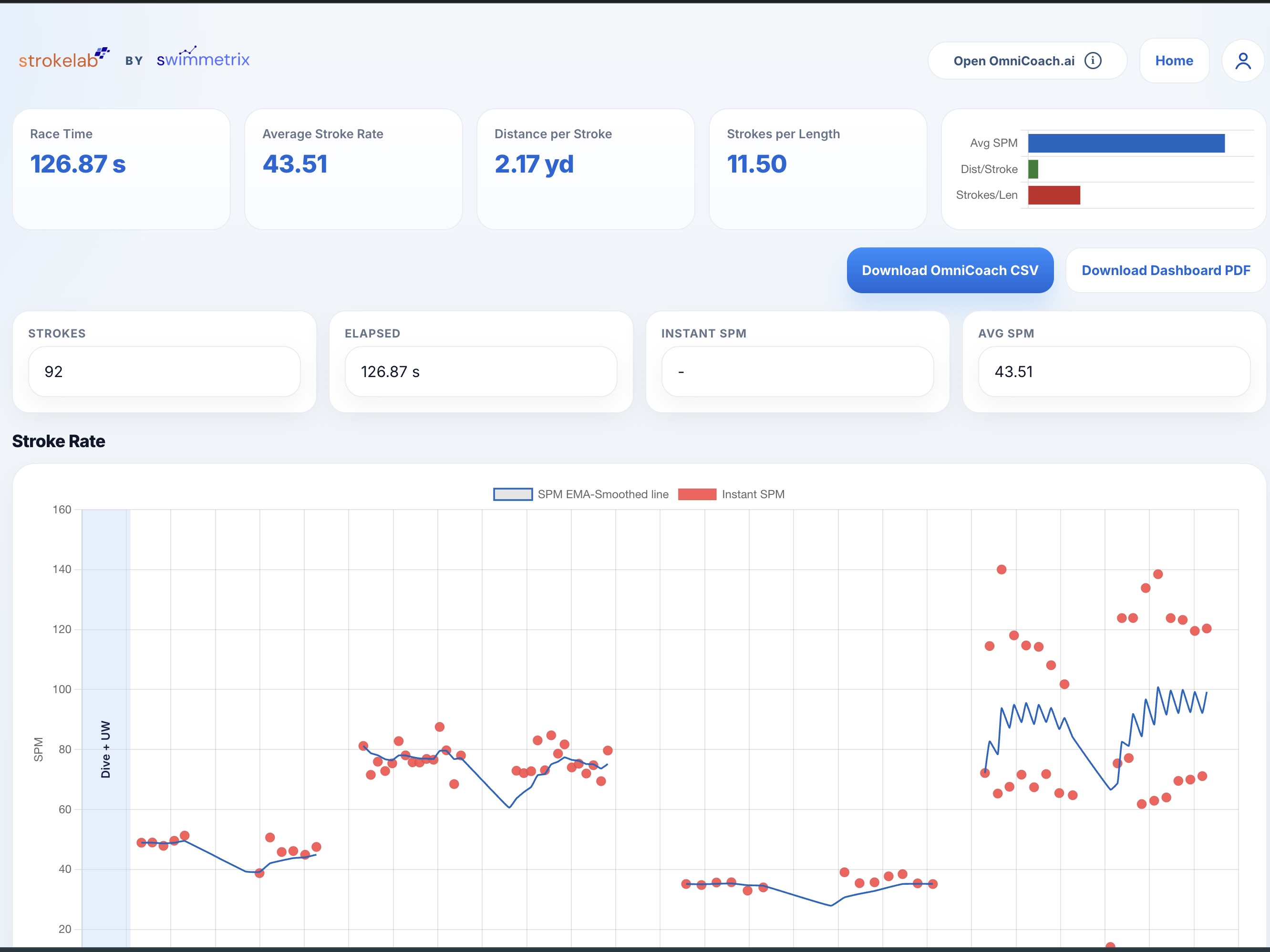The width and height of the screenshot is (1270, 952).
Task: Click the Distance per Stroke value 2.17 yd
Action: click(534, 164)
